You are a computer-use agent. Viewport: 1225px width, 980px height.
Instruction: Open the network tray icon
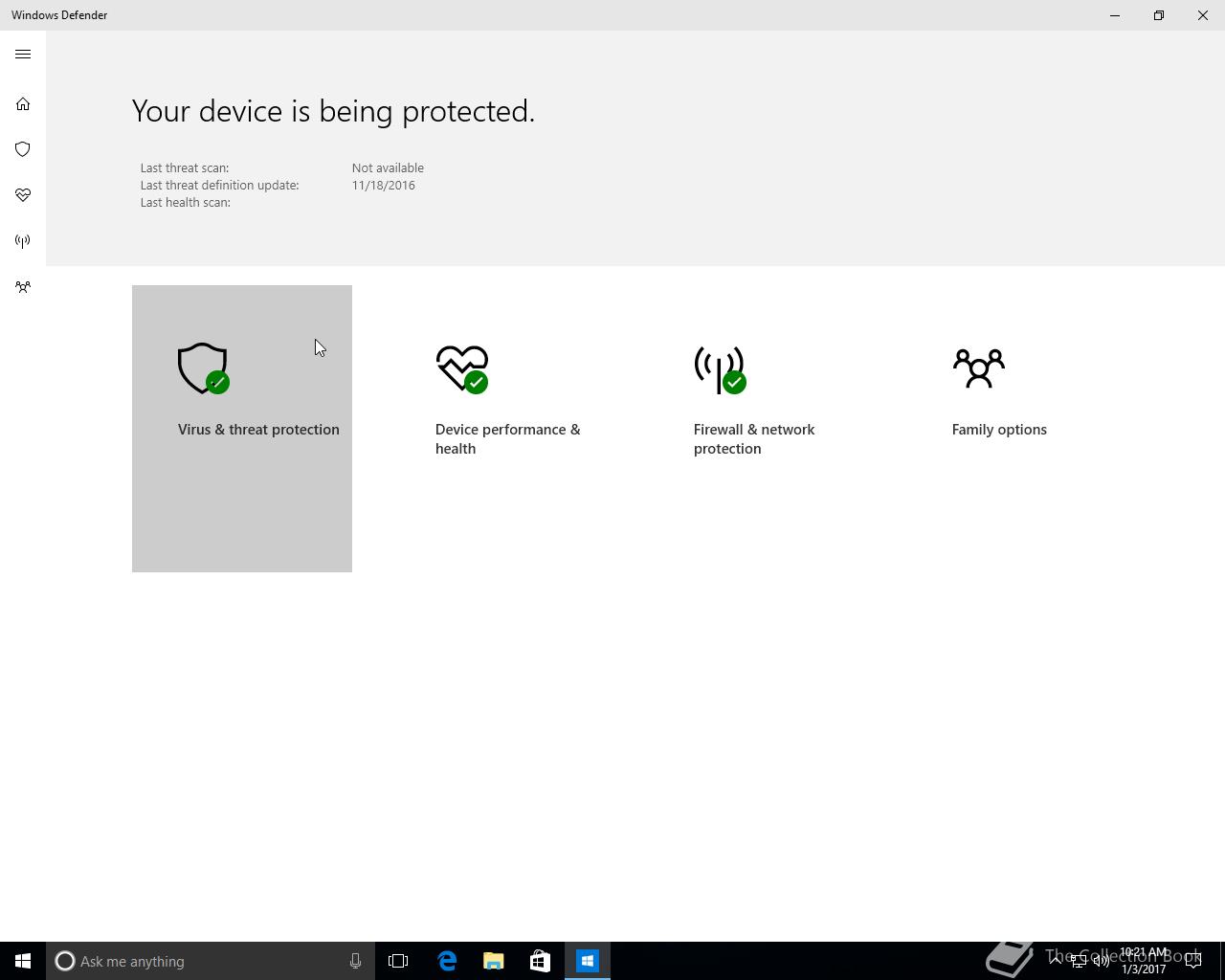pyautogui.click(x=1078, y=961)
